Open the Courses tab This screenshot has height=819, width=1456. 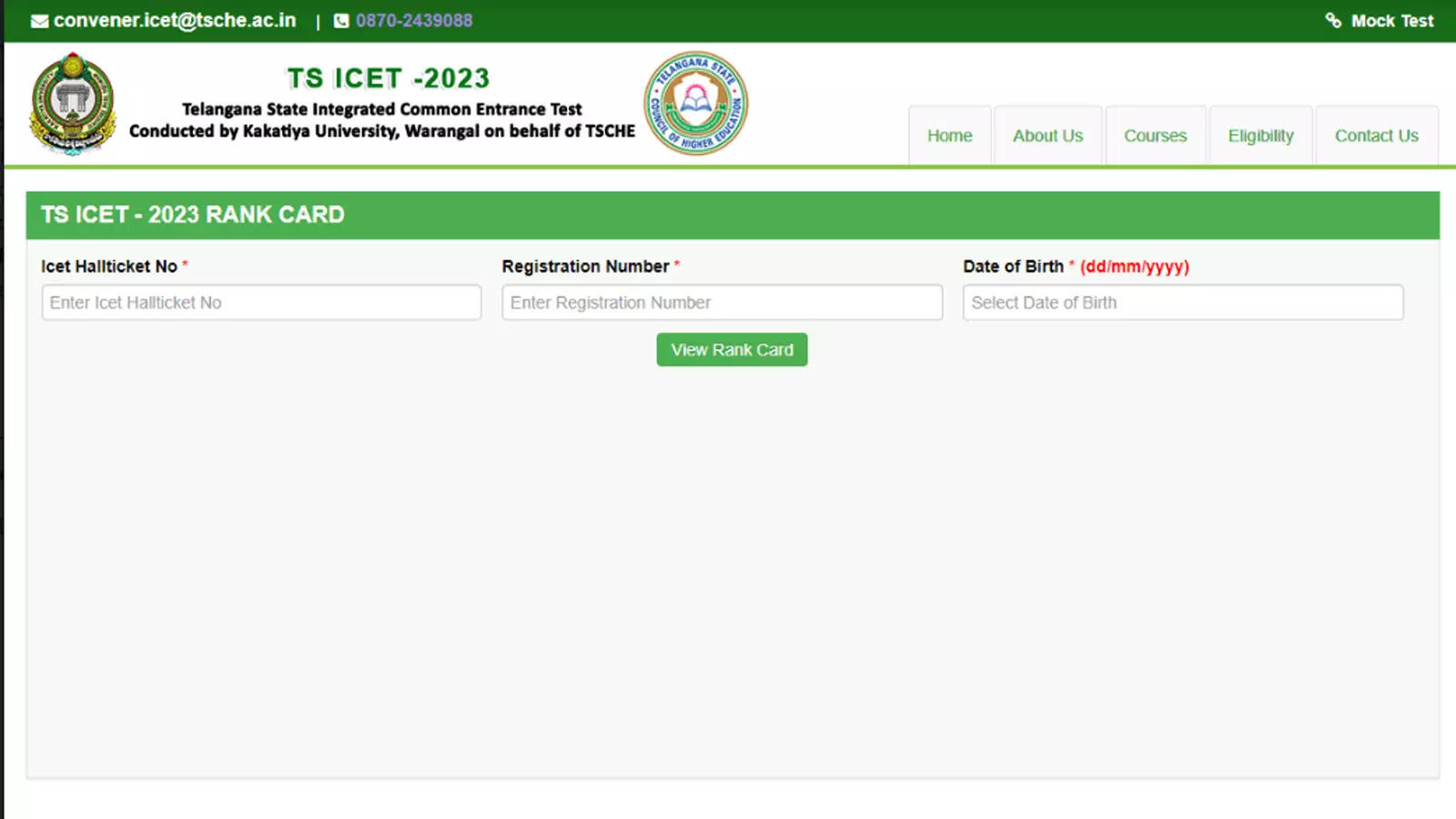pyautogui.click(x=1156, y=136)
